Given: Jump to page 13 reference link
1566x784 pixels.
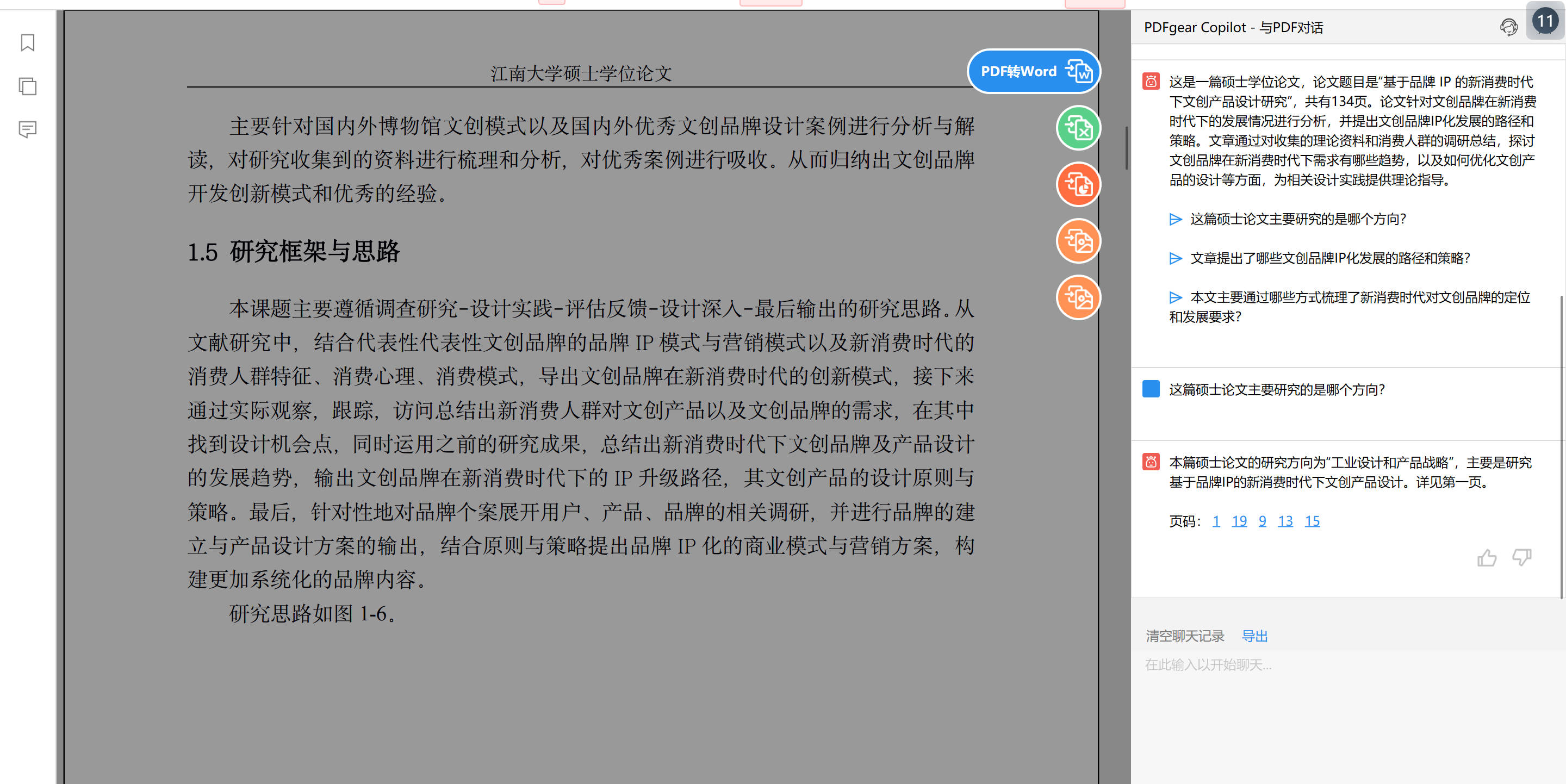Looking at the screenshot, I should tap(1285, 521).
